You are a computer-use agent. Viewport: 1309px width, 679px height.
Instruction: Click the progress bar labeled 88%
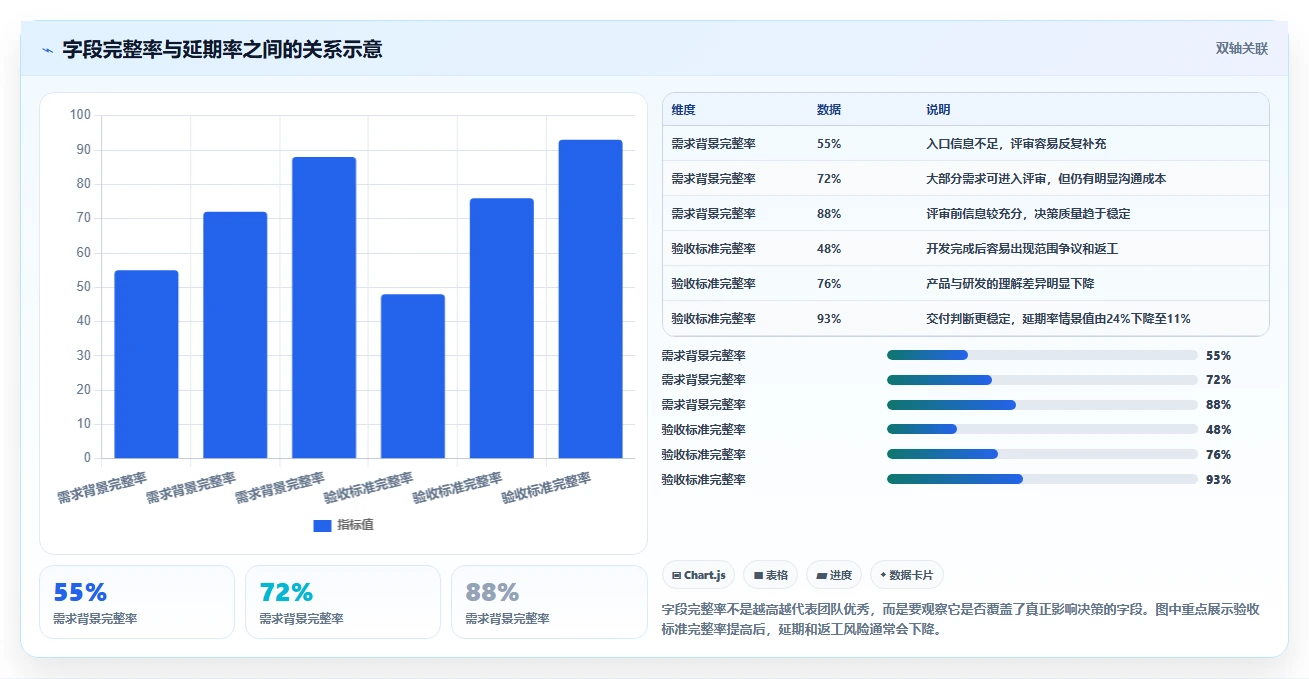1042,405
